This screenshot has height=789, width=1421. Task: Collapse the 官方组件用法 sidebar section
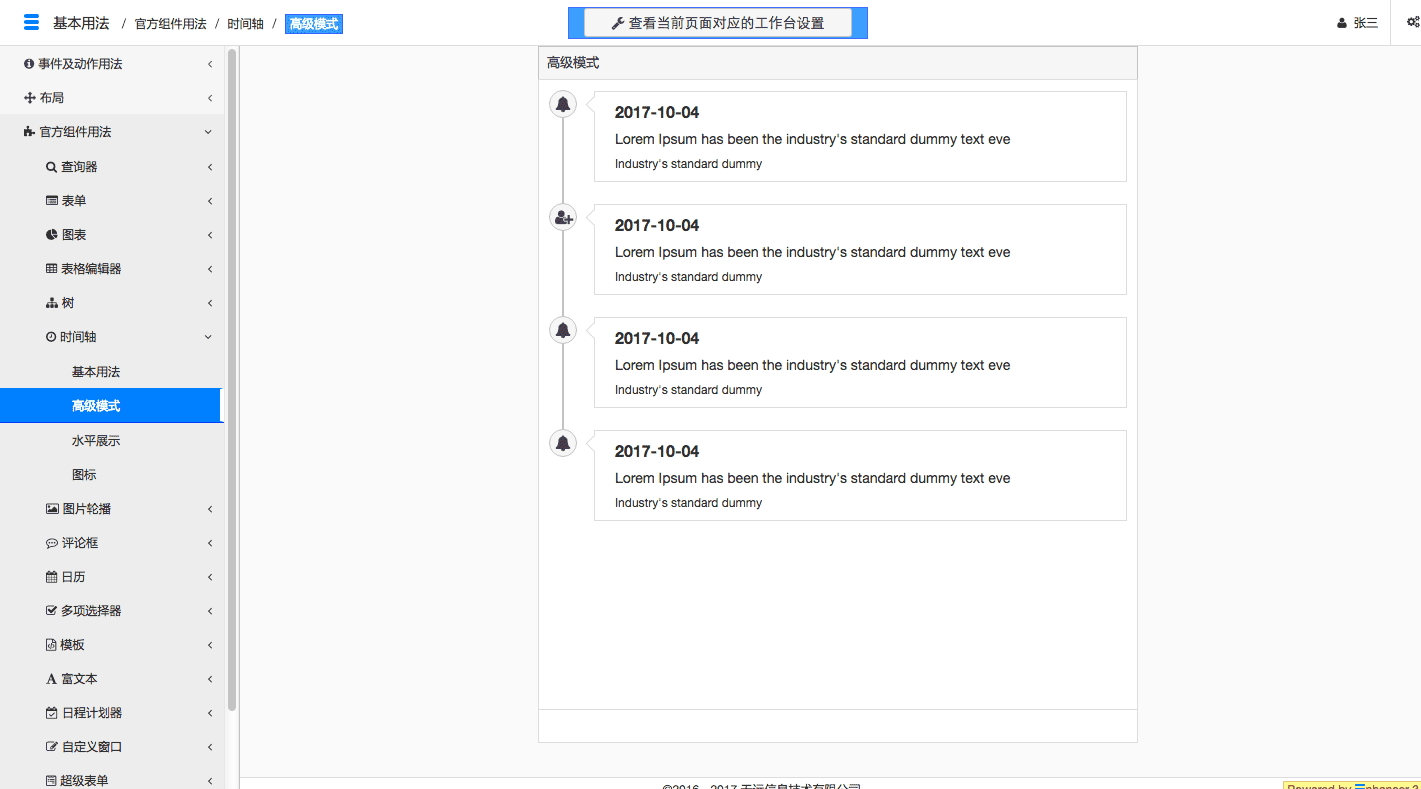coord(208,132)
